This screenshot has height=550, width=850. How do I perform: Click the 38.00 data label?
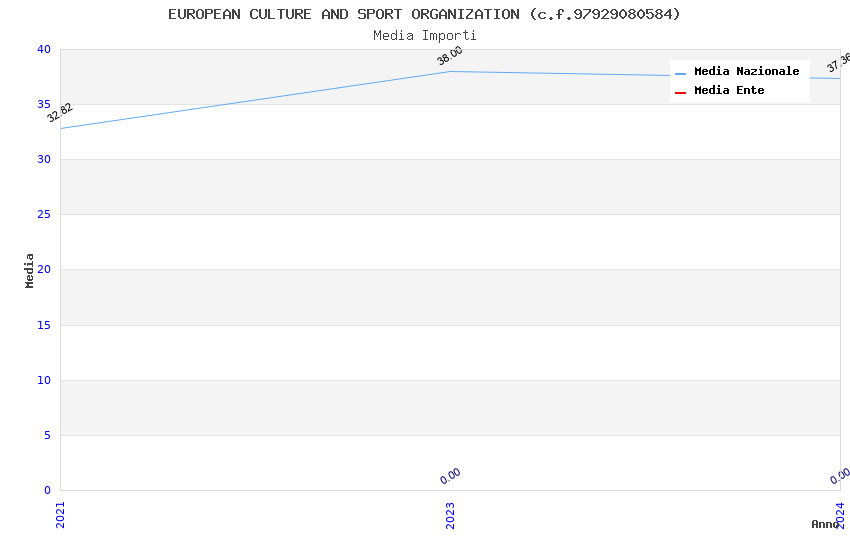(450, 55)
